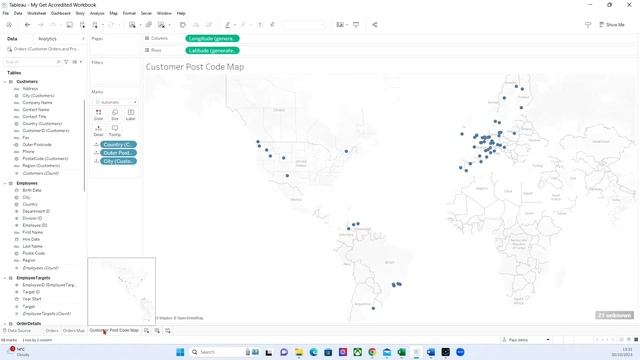
Task: Open the Worksheet menu
Action: tap(36, 13)
